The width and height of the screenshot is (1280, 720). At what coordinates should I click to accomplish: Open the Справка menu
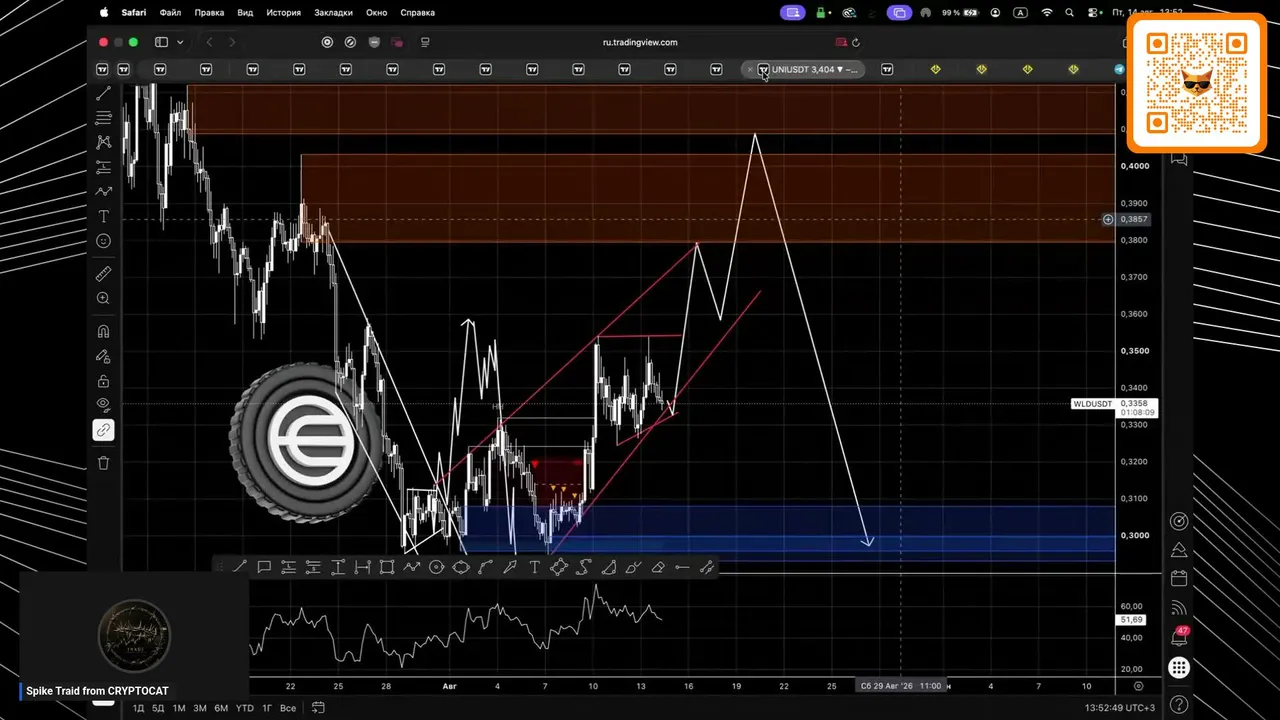coord(417,13)
